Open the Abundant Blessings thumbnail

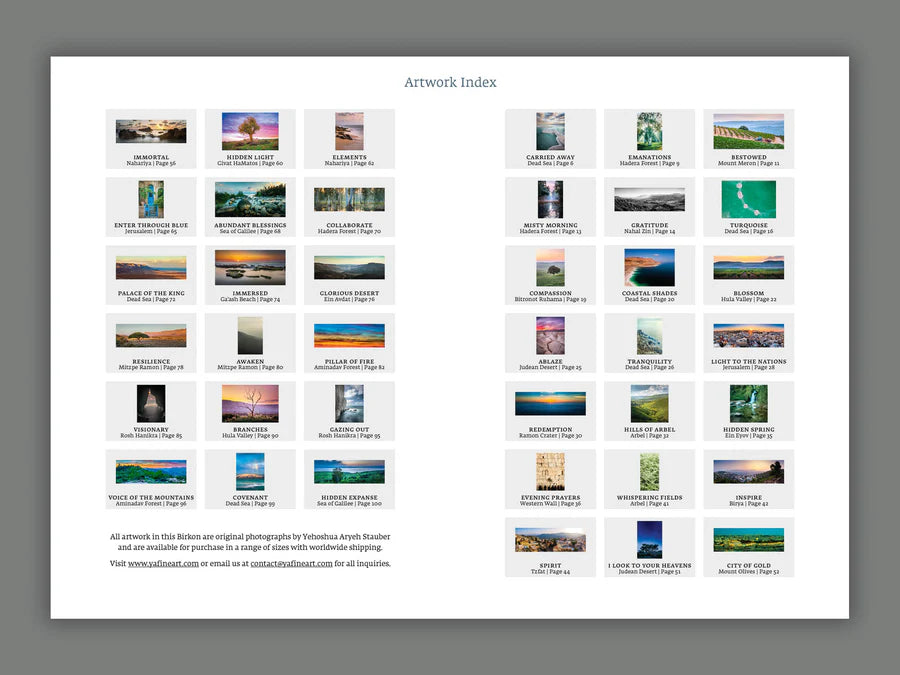250,200
